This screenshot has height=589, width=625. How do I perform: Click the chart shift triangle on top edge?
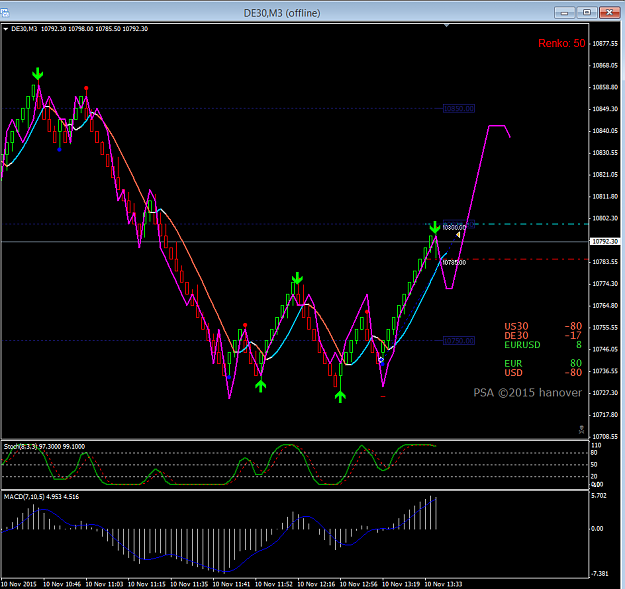446,26
